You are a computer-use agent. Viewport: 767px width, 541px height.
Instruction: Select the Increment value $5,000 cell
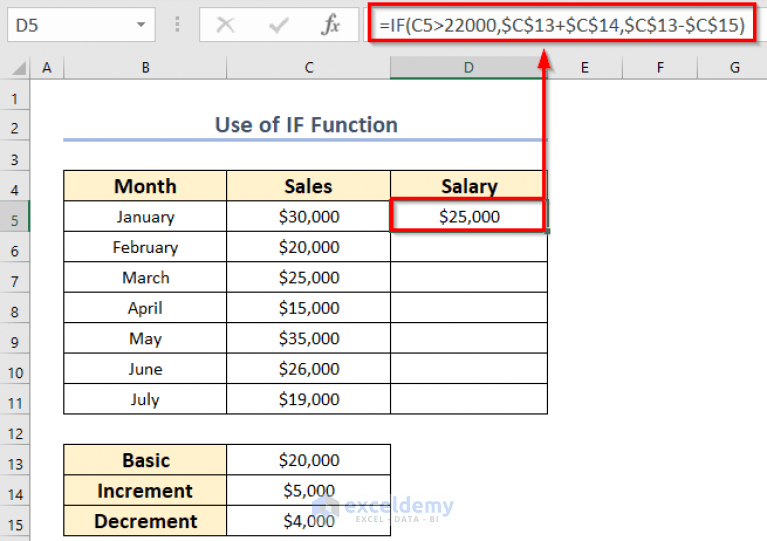point(309,491)
